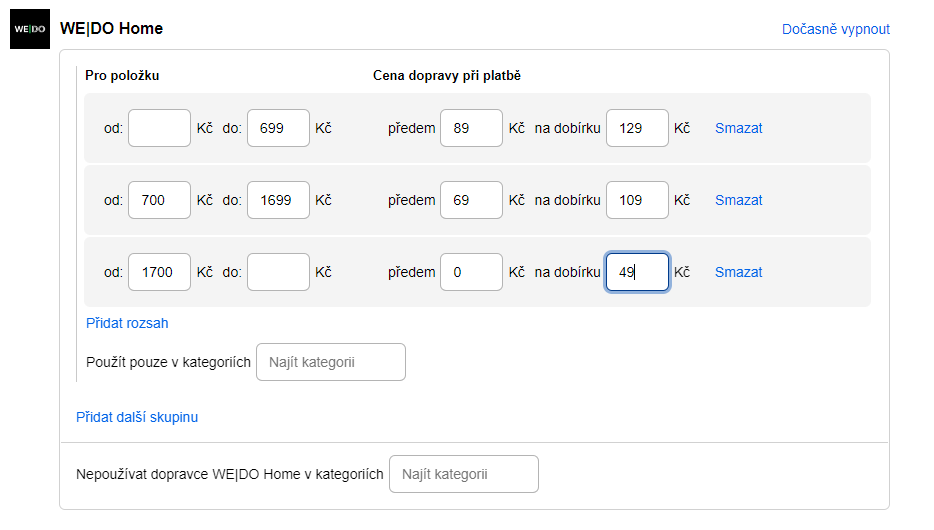Image resolution: width=934 pixels, height=530 pixels.
Task: Click Přidat další skupinu link
Action: [137, 417]
